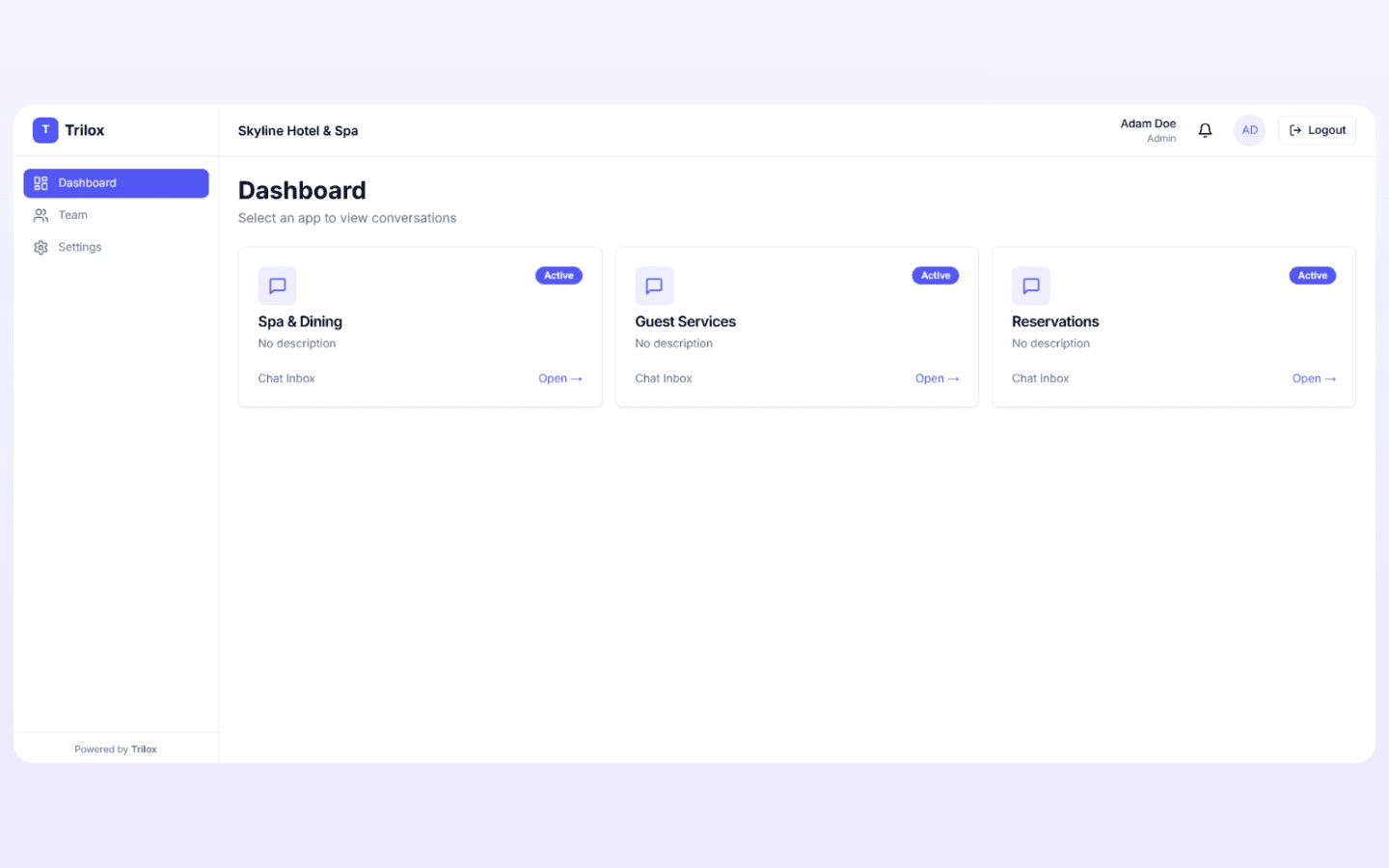Click the Reservations chat bubble icon
This screenshot has height=868, width=1389.
[x=1030, y=285]
